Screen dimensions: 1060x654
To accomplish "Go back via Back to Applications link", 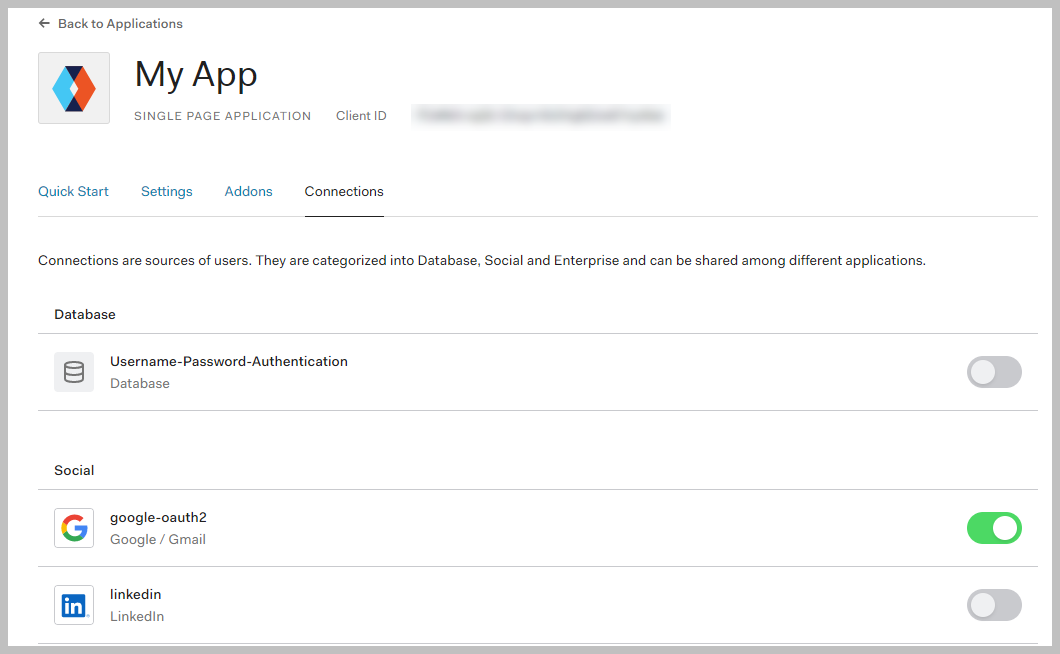I will pos(120,23).
